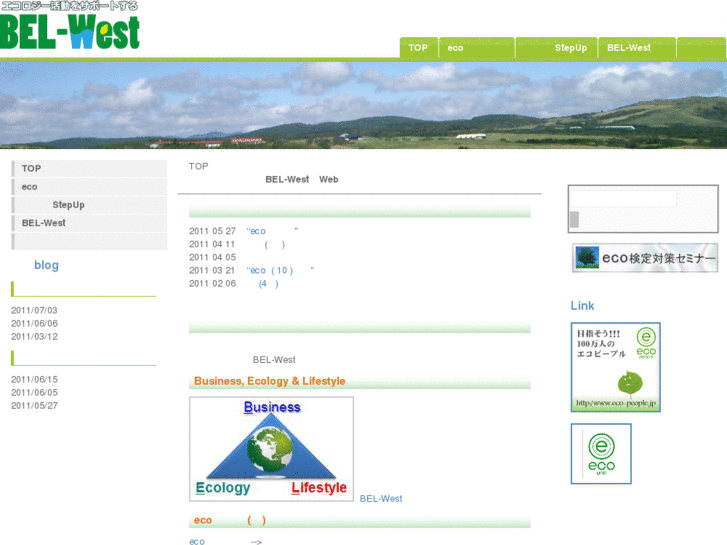Viewport: 727px width, 545px height.
Task: Click the eco people 100万人 banner image
Action: (x=616, y=367)
